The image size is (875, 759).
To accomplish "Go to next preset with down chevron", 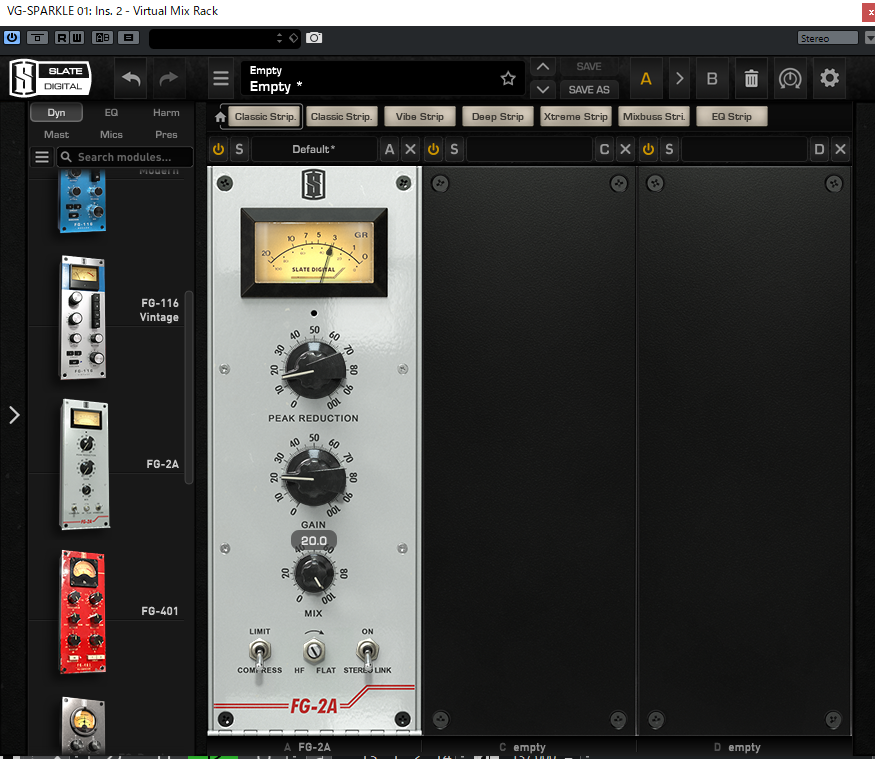I will coord(542,89).
